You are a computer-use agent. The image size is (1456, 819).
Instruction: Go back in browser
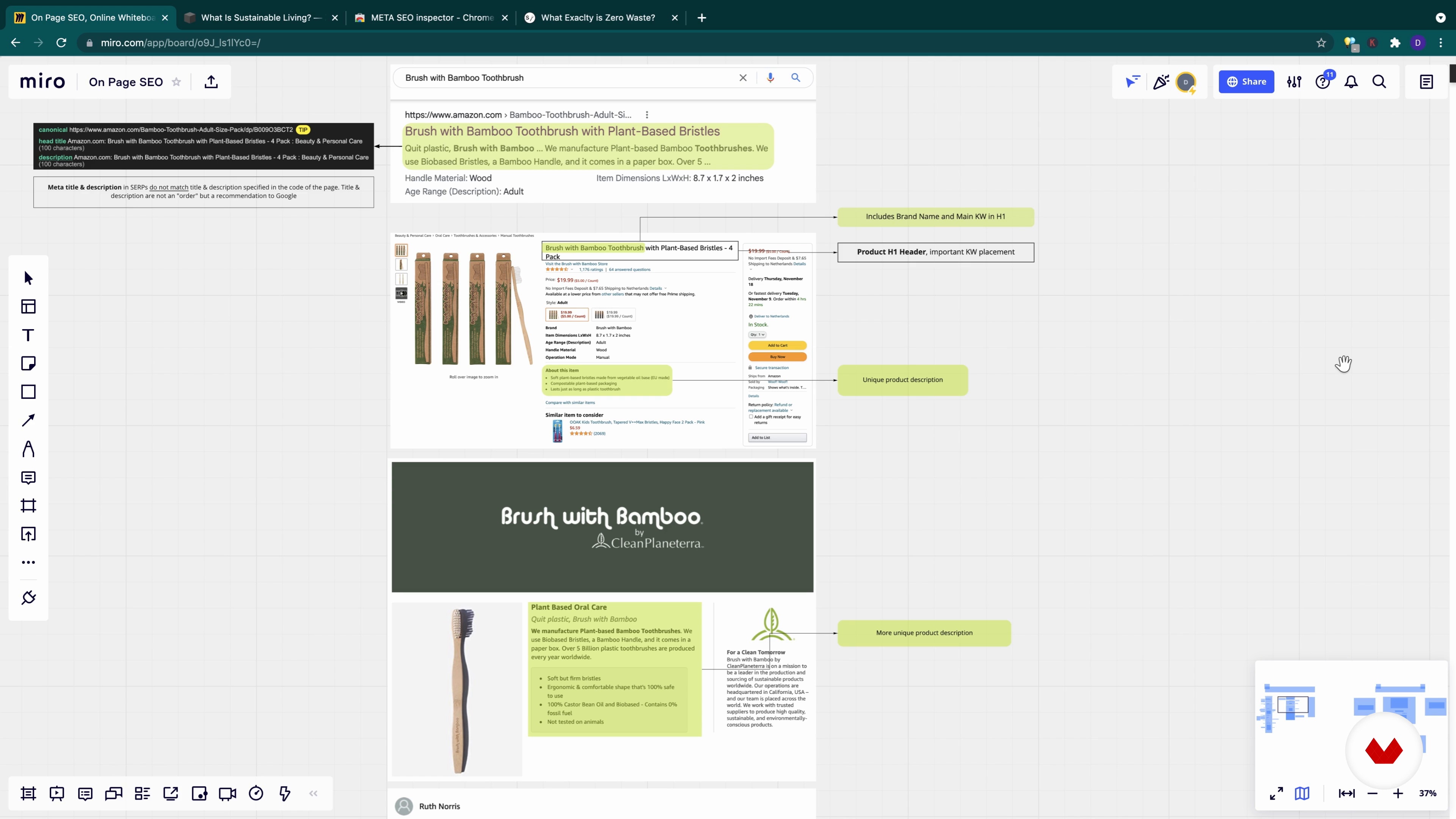(15, 42)
